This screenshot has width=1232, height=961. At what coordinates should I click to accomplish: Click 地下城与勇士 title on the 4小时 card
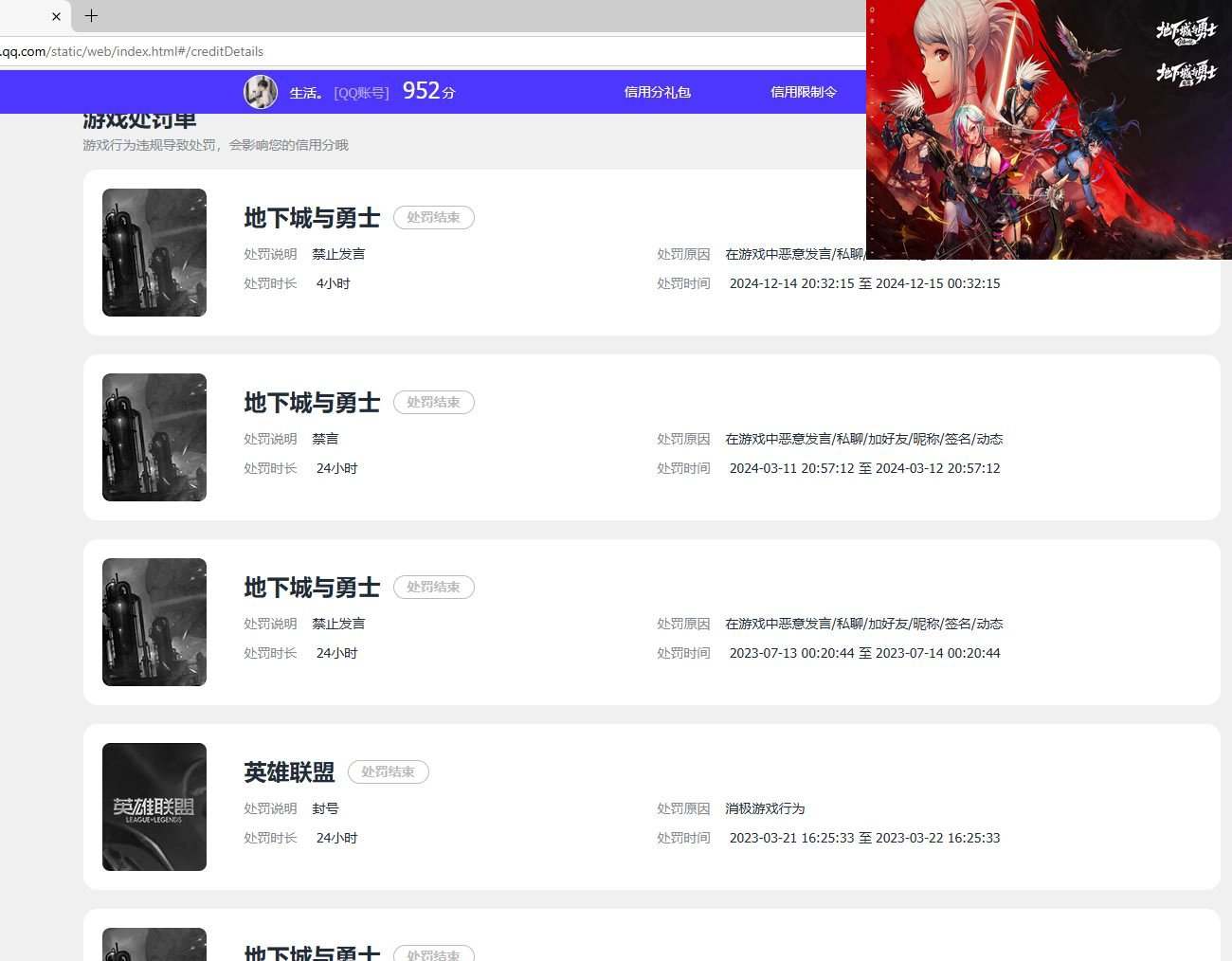[312, 218]
